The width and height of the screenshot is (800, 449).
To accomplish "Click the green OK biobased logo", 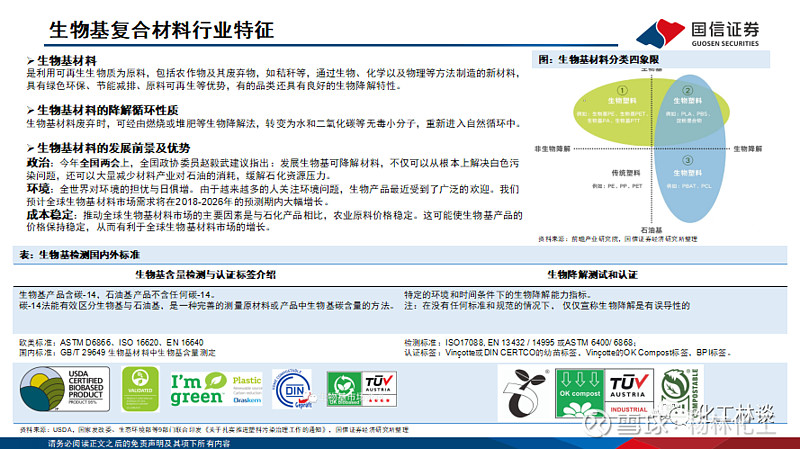I will tap(344, 389).
